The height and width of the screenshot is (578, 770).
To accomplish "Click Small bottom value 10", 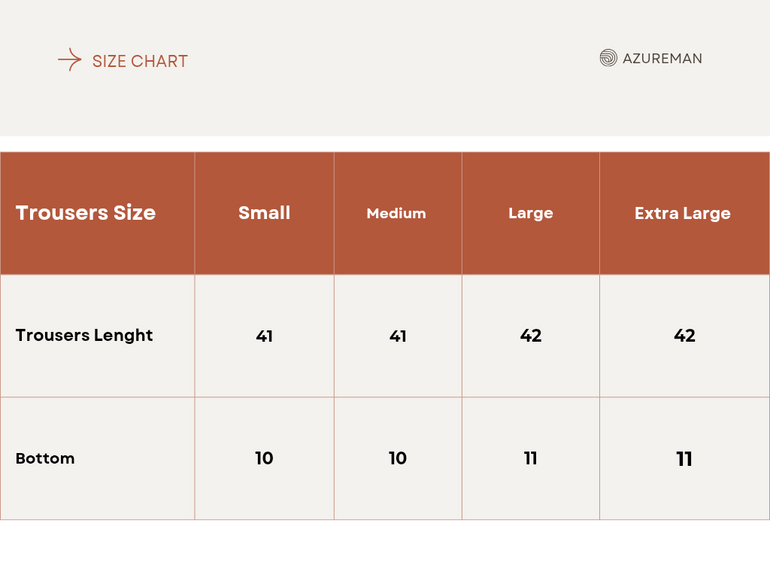I will [x=264, y=458].
